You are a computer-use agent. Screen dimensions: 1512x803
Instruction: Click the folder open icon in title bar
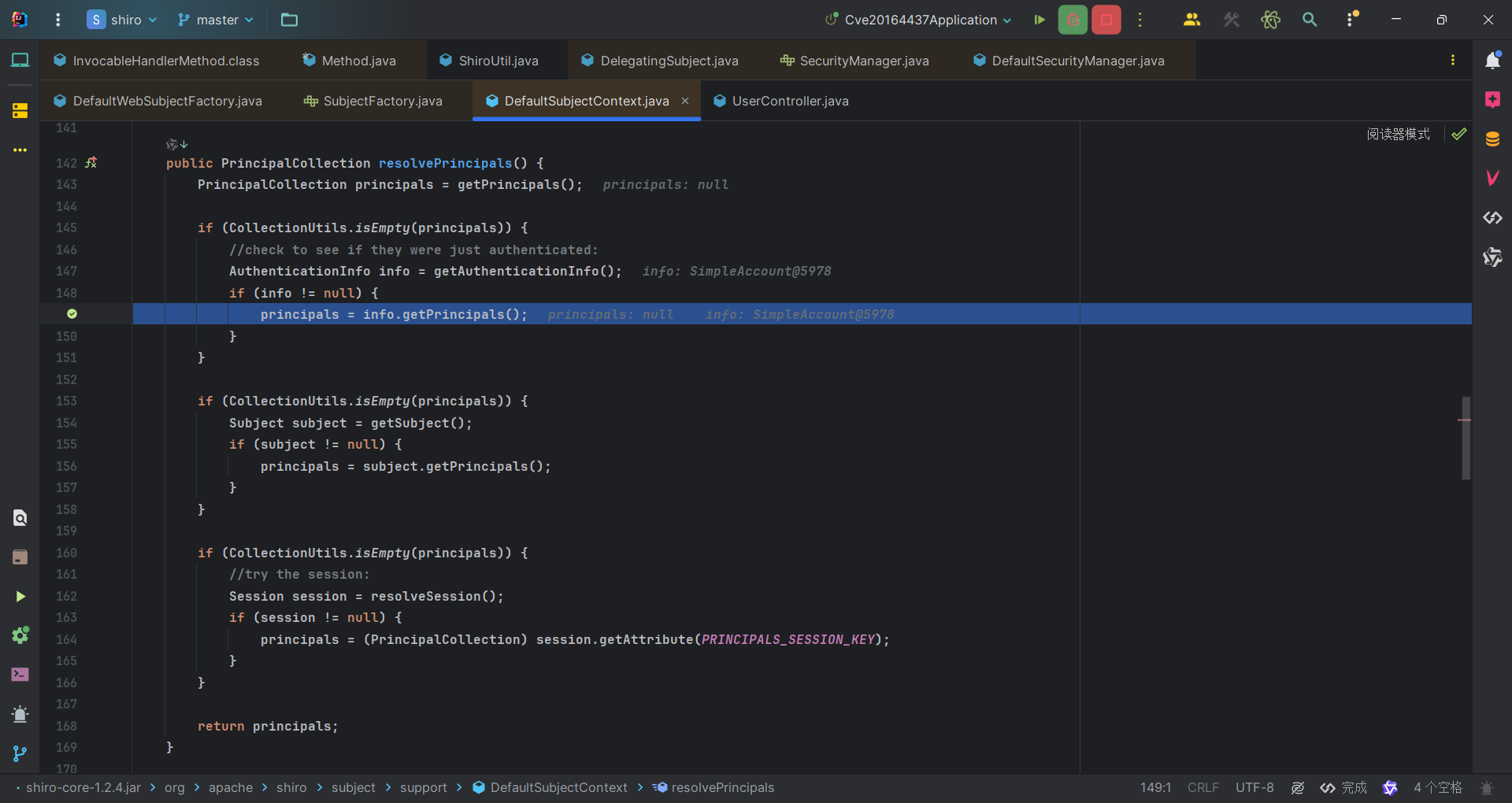(x=289, y=20)
